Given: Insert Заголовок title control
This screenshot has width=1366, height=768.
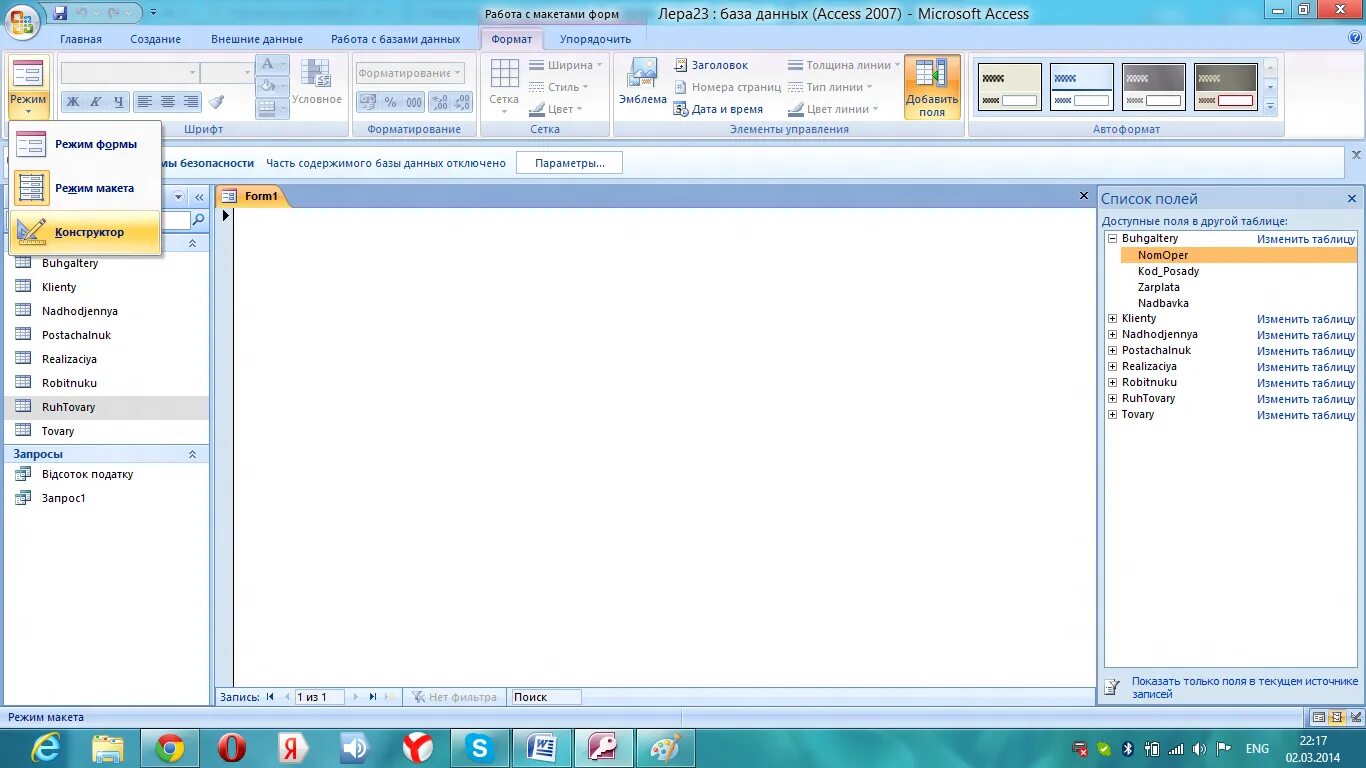Looking at the screenshot, I should (711, 65).
